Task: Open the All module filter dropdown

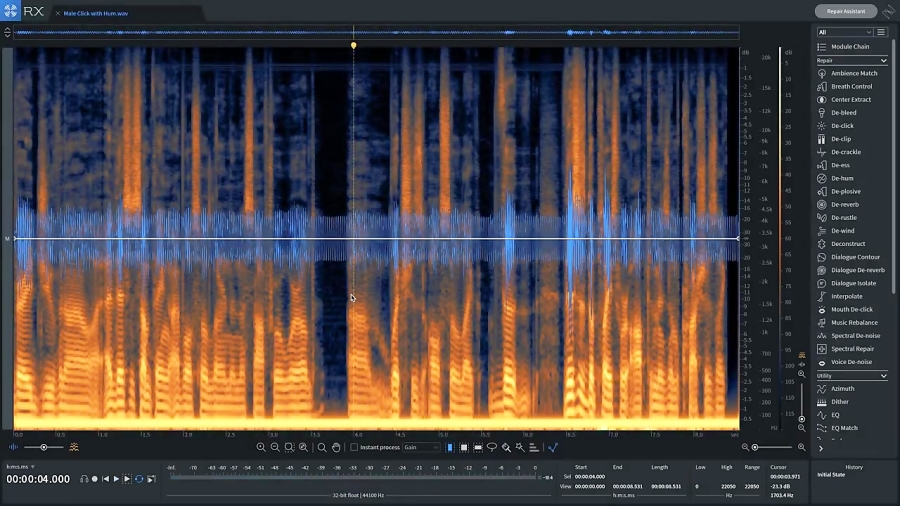Action: [x=844, y=33]
